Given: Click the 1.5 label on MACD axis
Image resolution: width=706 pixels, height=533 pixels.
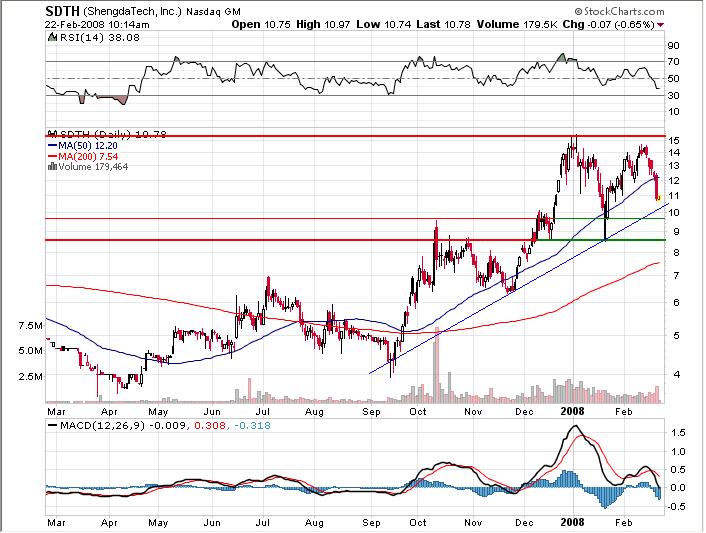Looking at the screenshot, I should (678, 433).
